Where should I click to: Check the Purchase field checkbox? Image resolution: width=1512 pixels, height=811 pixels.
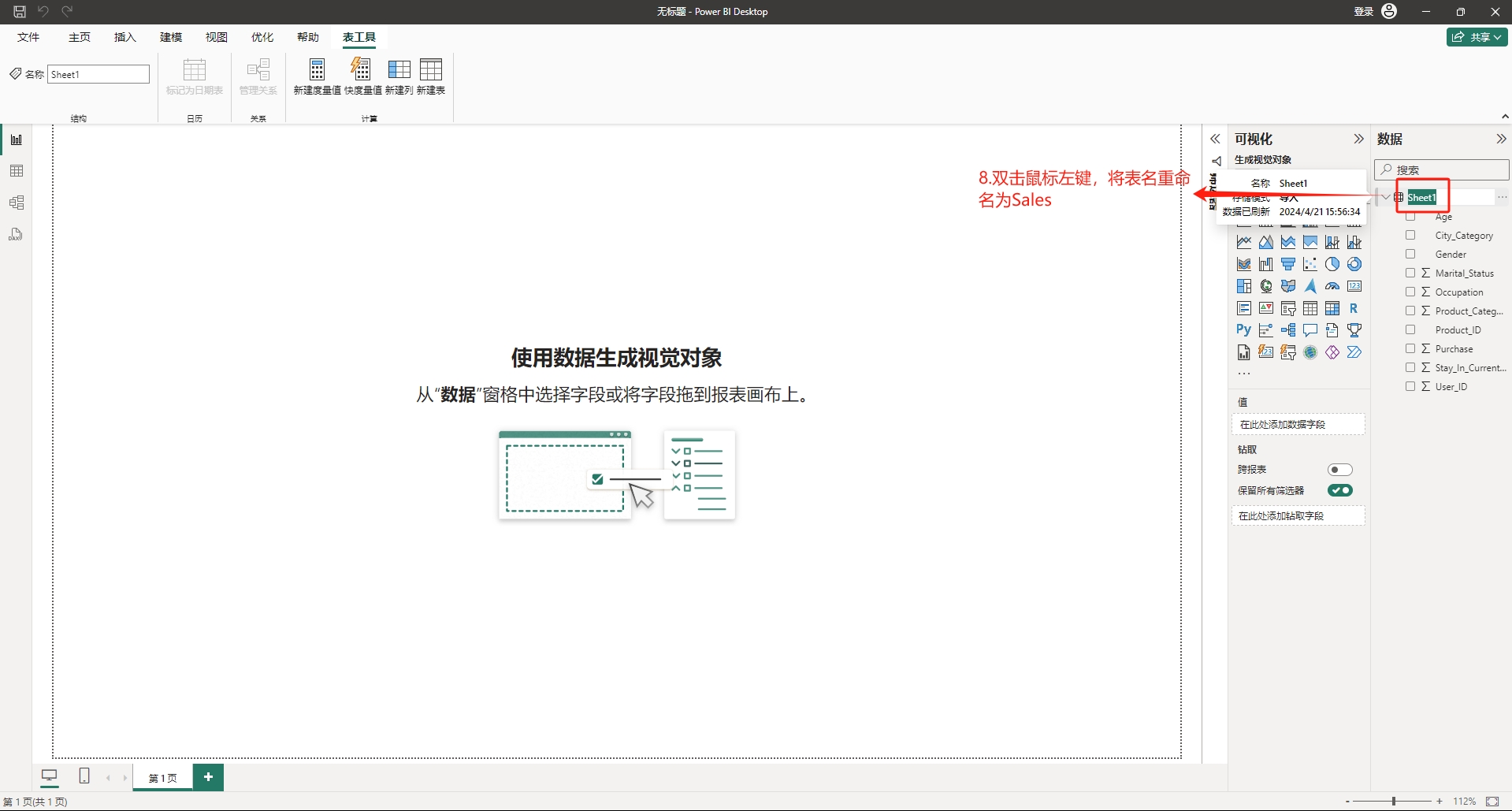[x=1410, y=349]
